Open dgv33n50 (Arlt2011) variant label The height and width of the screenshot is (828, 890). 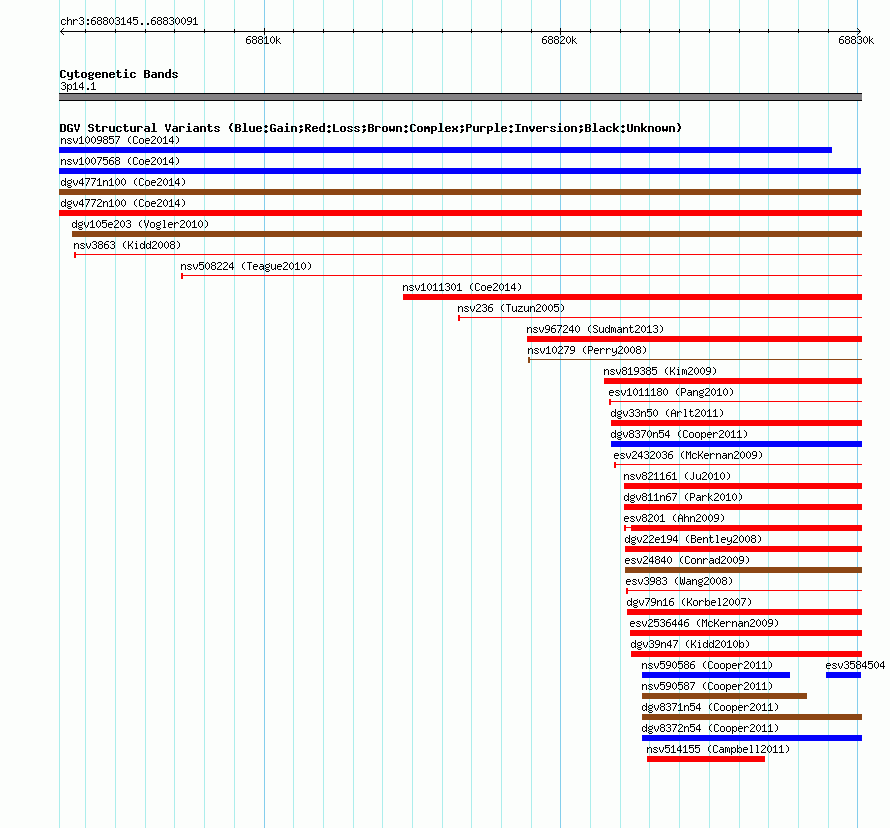coord(668,413)
